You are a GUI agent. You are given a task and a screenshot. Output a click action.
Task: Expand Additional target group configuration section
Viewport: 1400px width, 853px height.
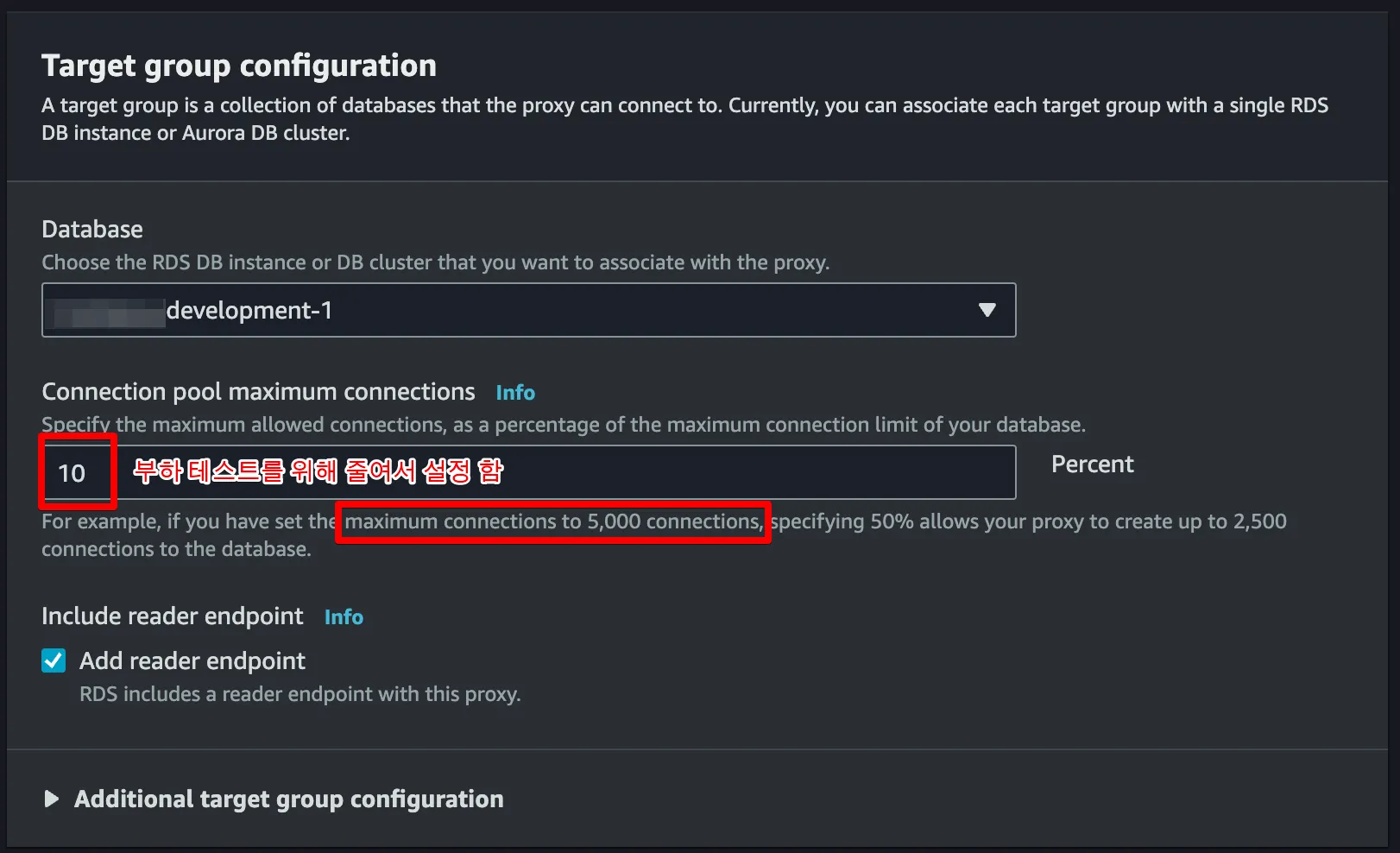click(x=288, y=799)
